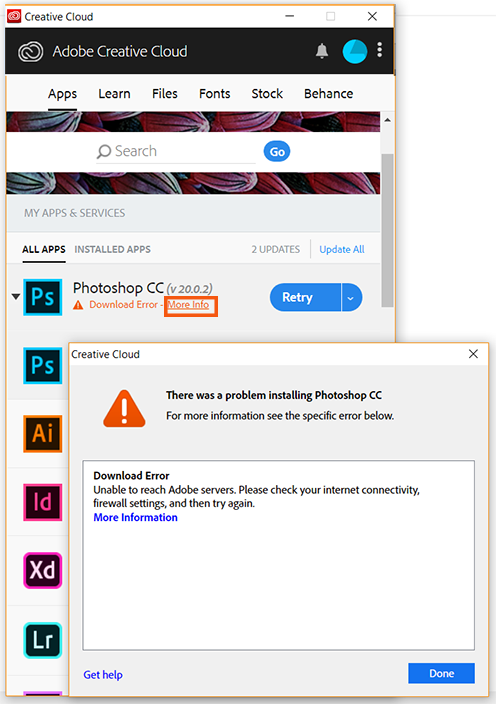
Task: Click the Done button in dialog
Action: tap(441, 673)
